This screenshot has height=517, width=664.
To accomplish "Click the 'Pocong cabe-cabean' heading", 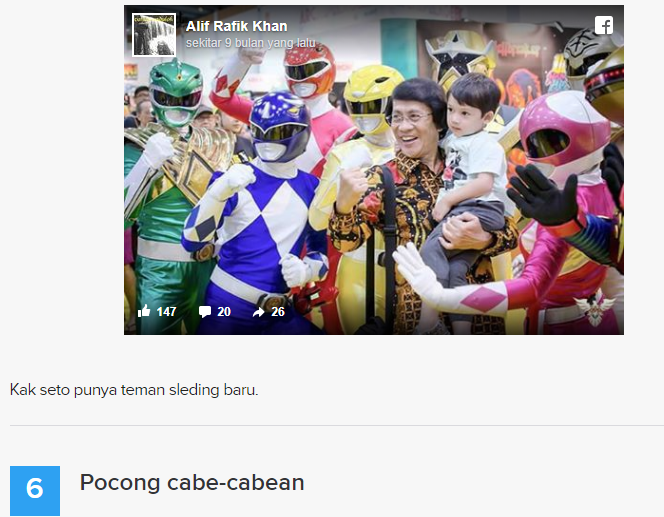I will (192, 482).
